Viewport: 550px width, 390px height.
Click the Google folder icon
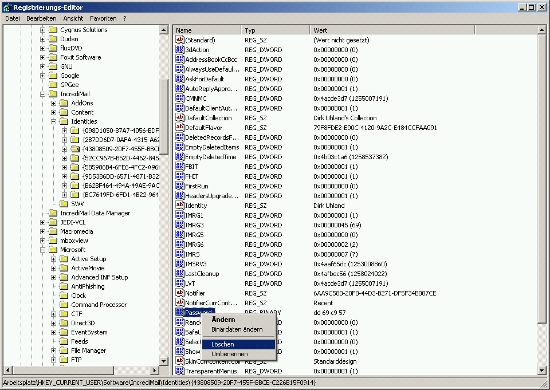coord(53,75)
